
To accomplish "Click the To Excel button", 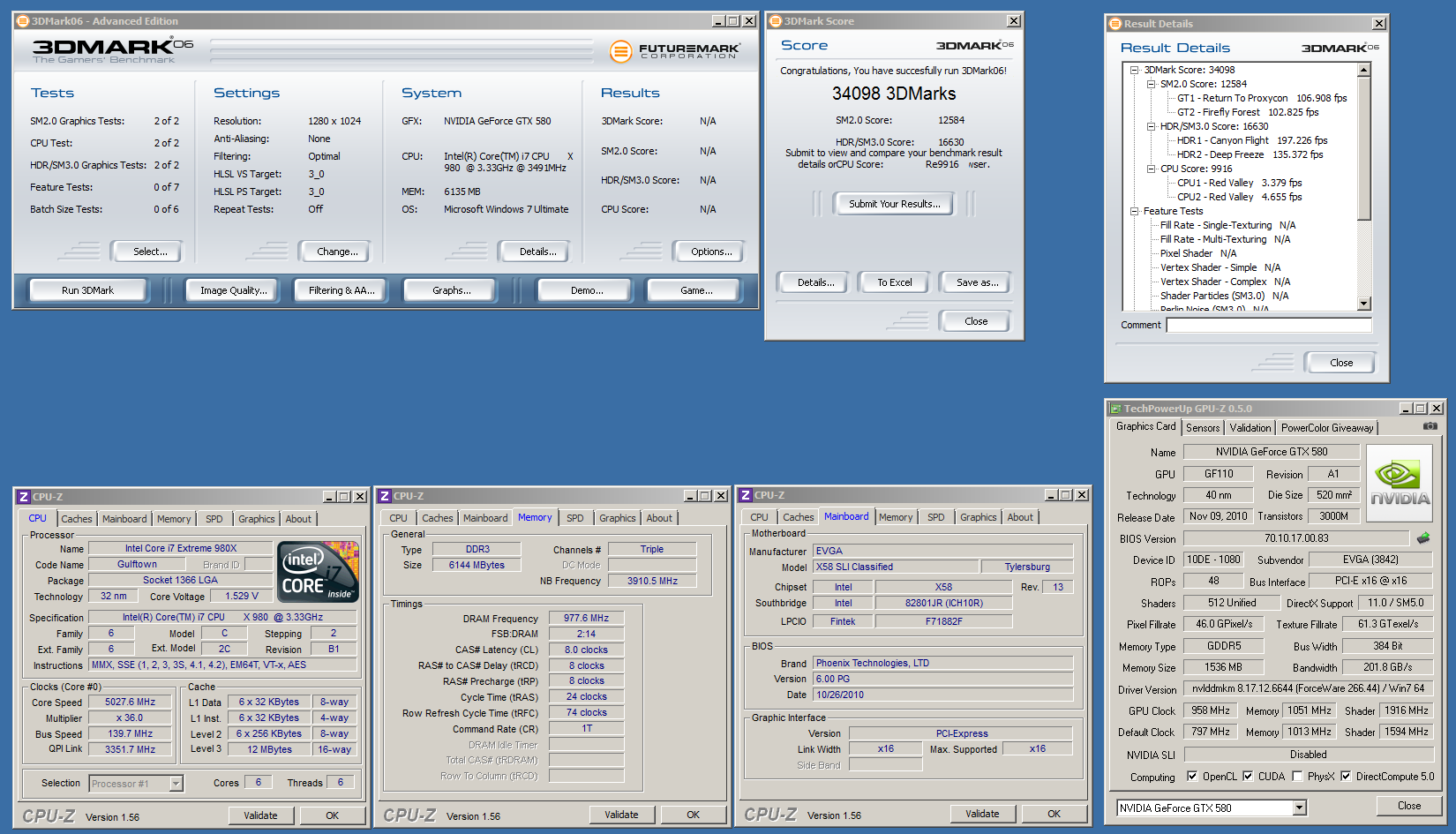I will pyautogui.click(x=894, y=282).
